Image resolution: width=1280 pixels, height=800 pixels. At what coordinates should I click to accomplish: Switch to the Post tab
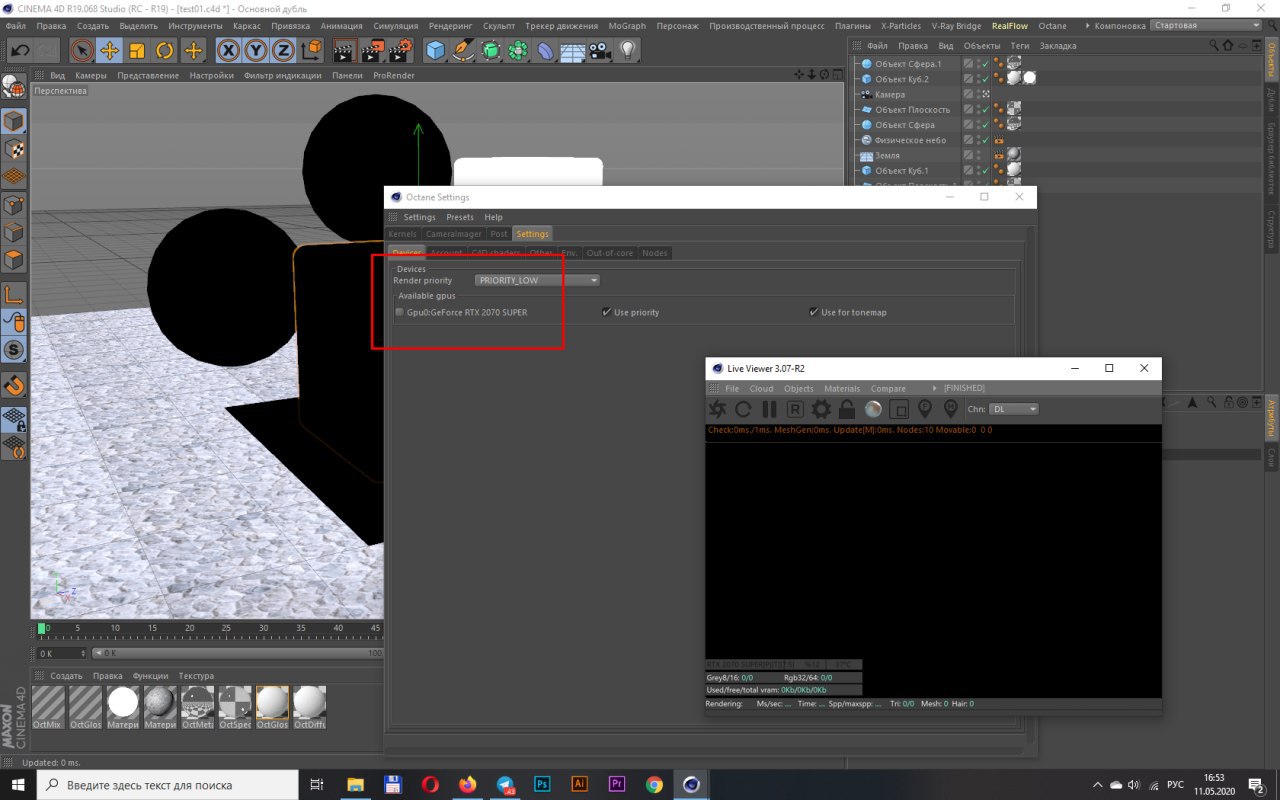[x=499, y=234]
